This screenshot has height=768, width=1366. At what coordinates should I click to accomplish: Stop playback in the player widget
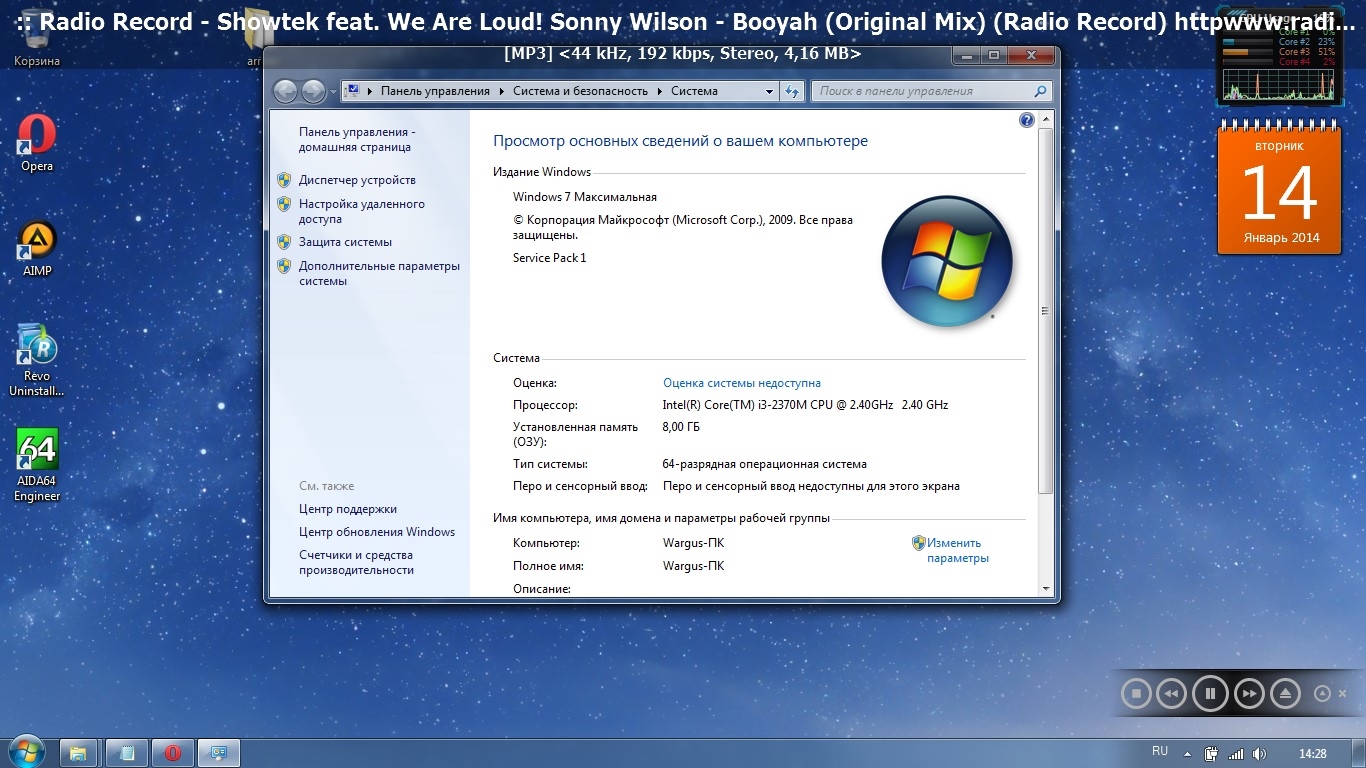(1136, 693)
